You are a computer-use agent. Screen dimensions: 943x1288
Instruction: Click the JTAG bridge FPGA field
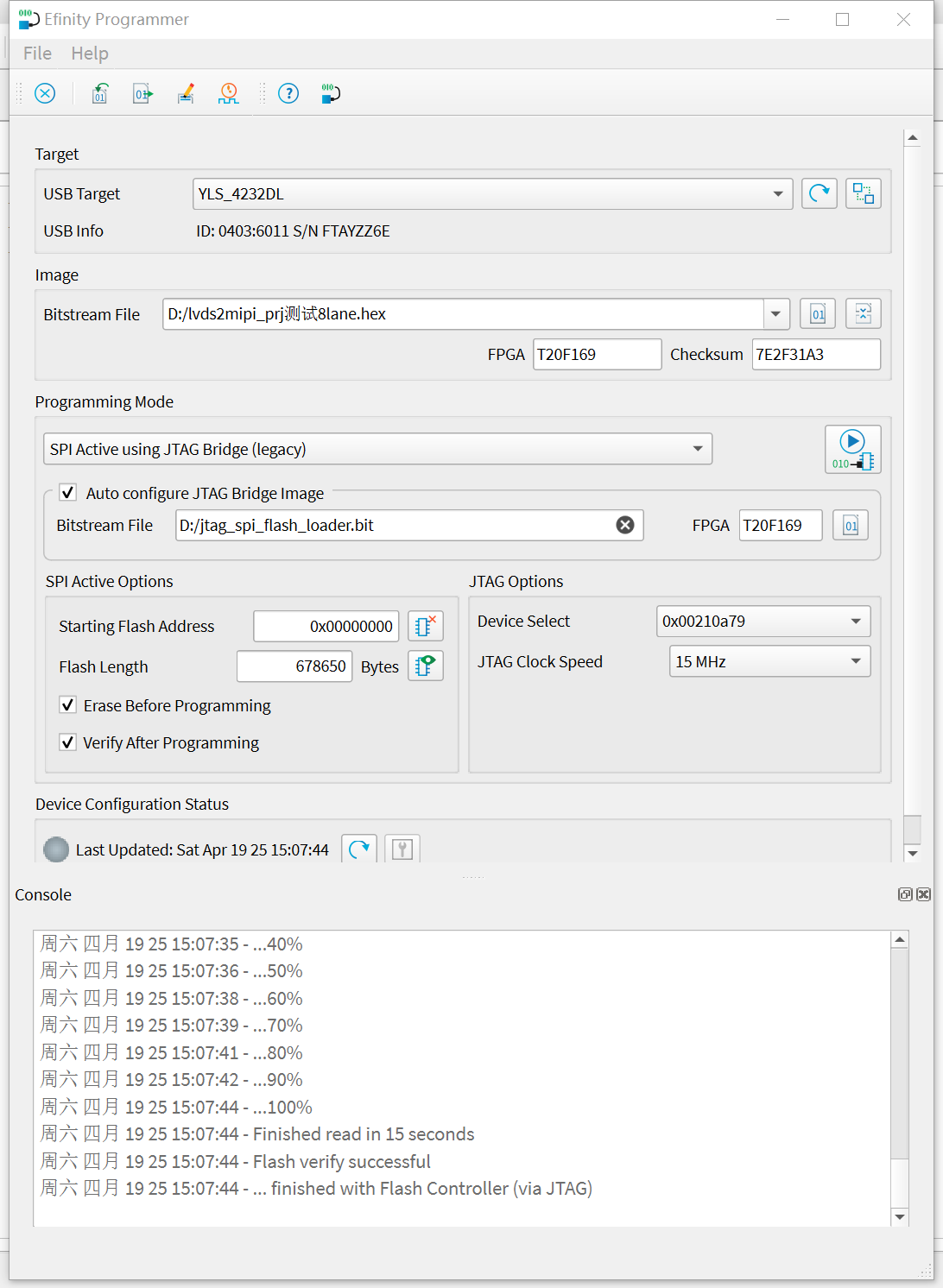781,525
